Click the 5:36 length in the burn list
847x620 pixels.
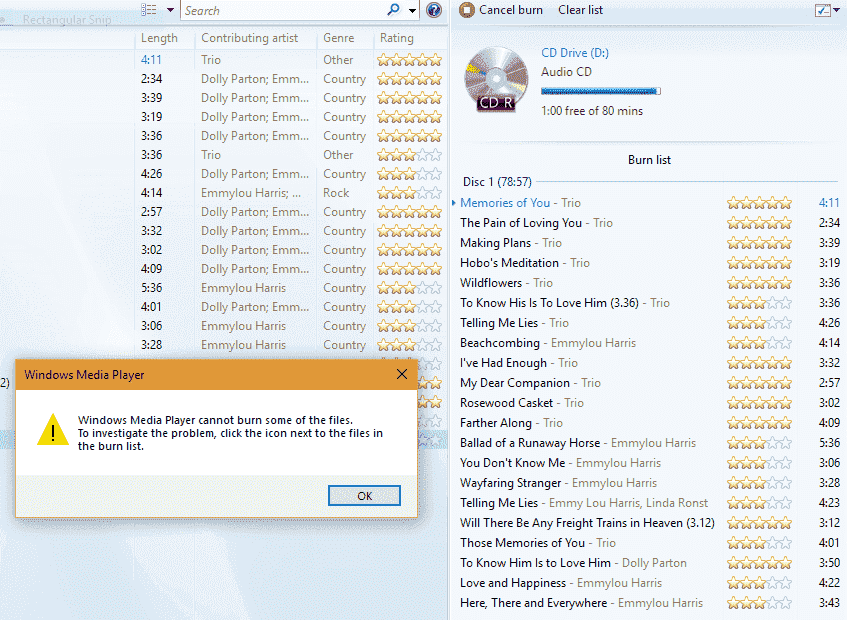[829, 443]
